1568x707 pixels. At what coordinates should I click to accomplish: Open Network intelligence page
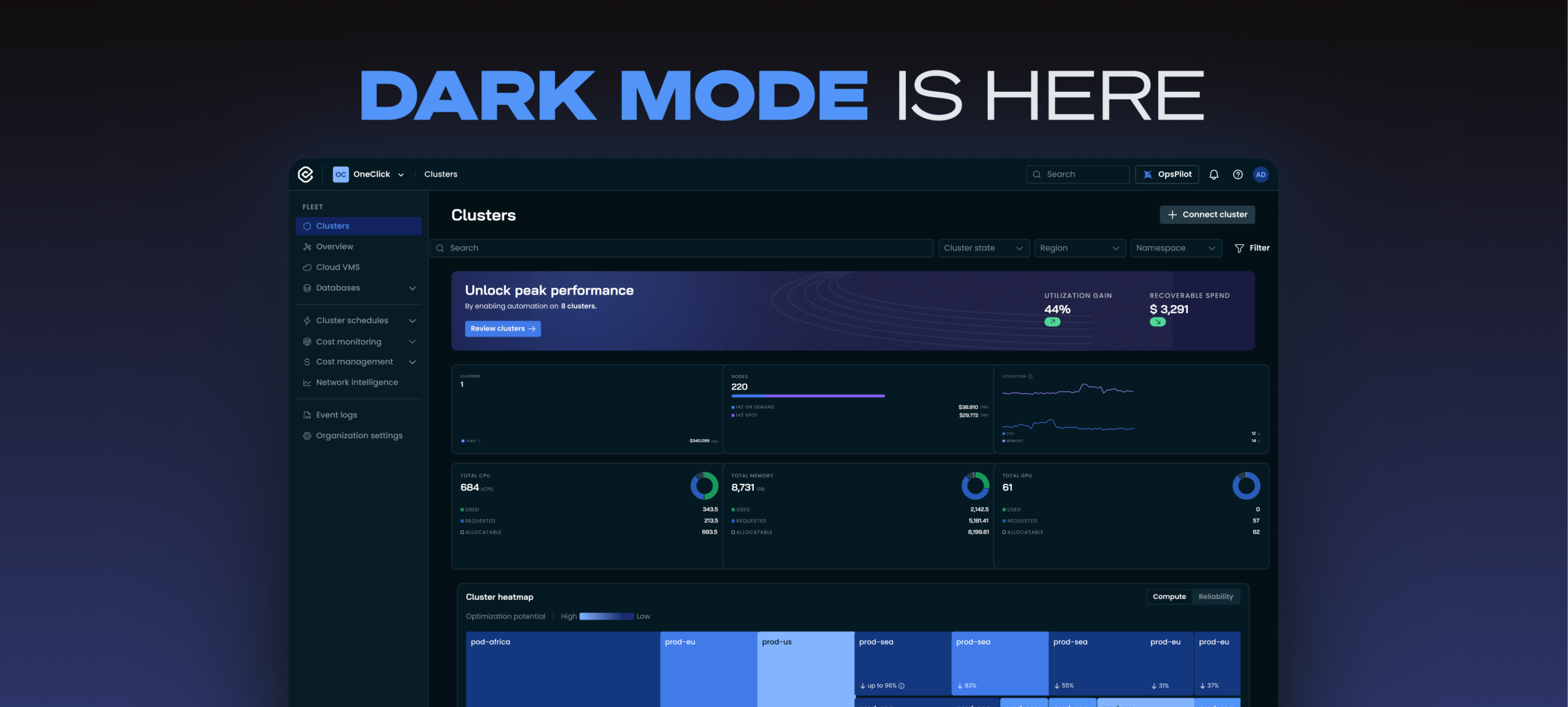click(358, 383)
